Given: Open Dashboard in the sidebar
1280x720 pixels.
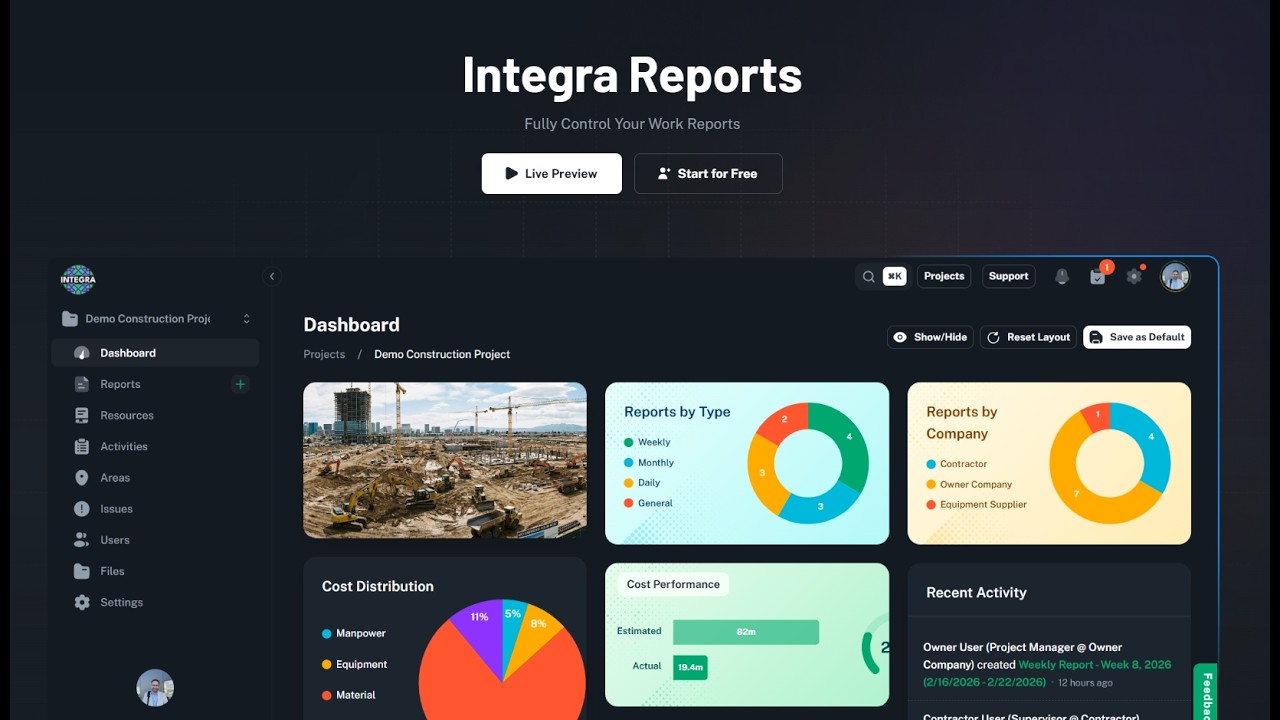Looking at the screenshot, I should pos(156,353).
